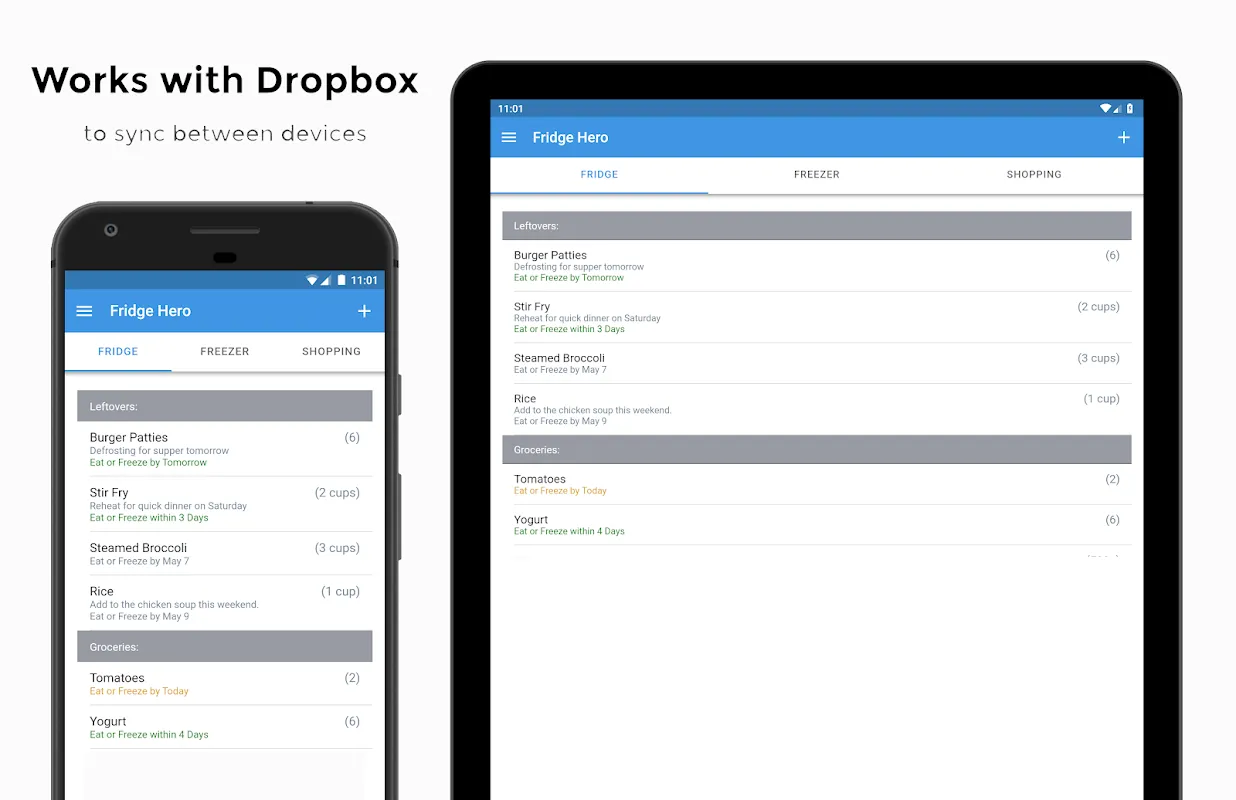
Task: Open the Burger Patties item on the phone
Action: 224,449
